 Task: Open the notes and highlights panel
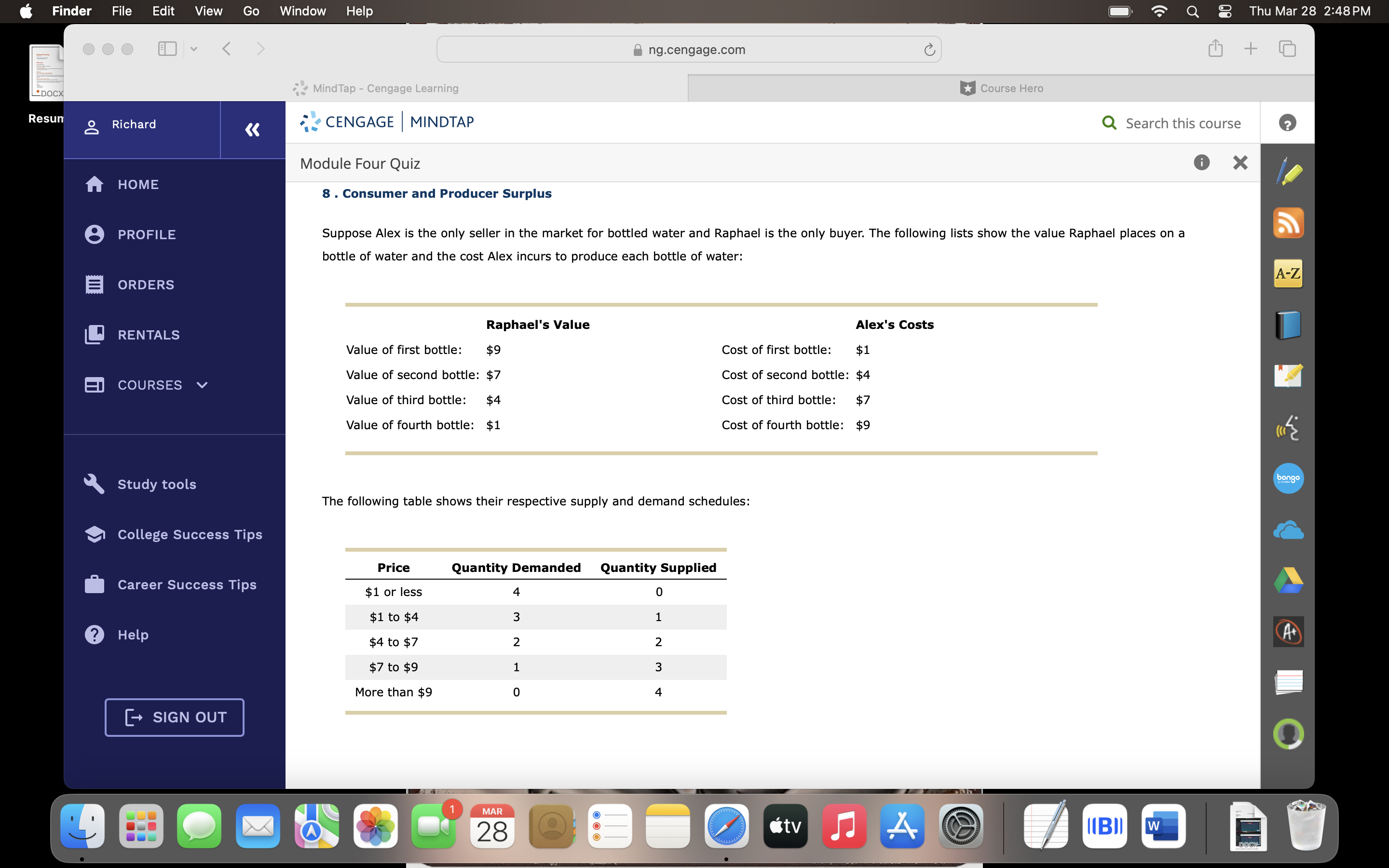[x=1289, y=376]
